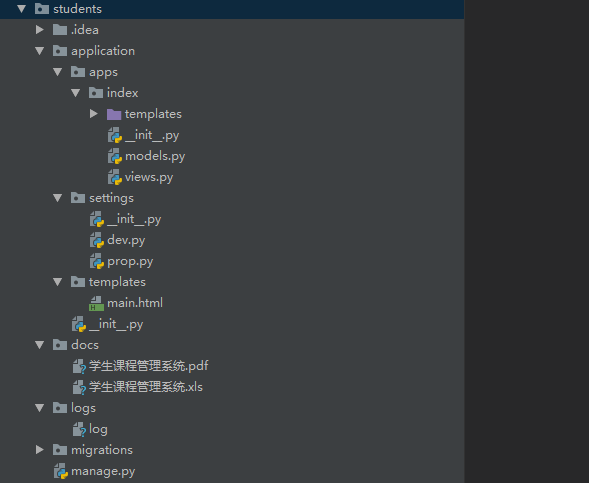The width and height of the screenshot is (589, 483).
Task: Collapse the settings folder arrow
Action: 57,198
